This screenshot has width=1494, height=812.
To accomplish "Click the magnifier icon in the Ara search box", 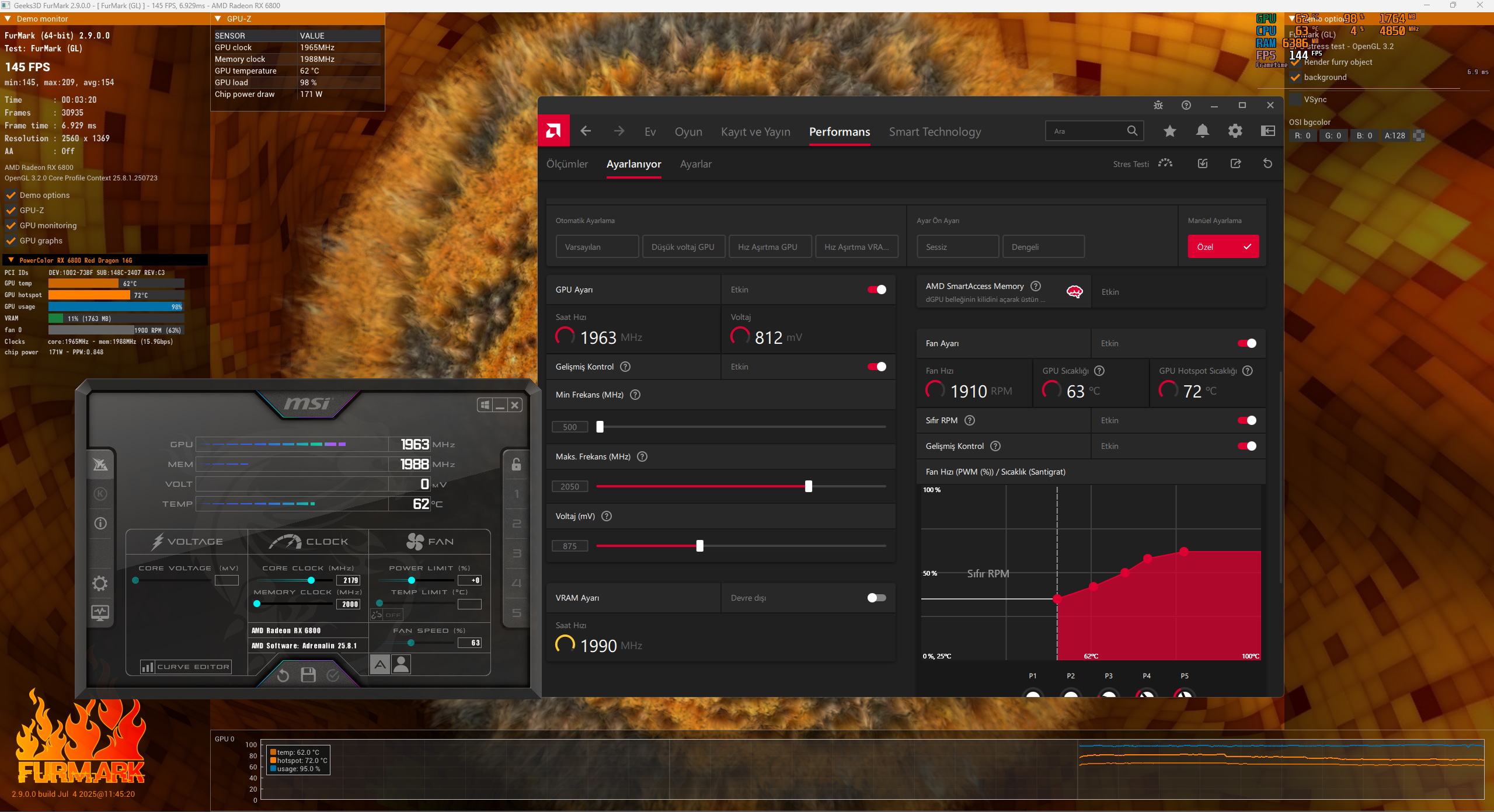I will click(1132, 131).
